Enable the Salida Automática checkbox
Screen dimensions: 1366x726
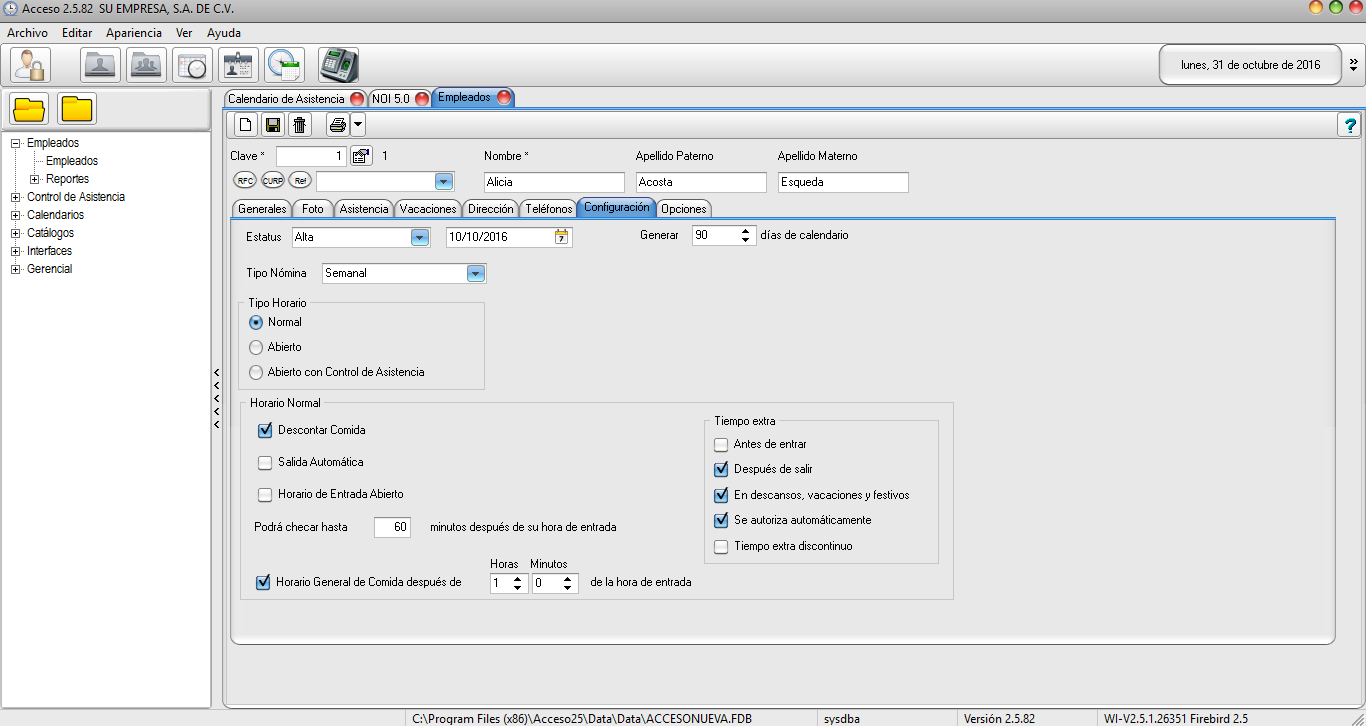click(x=265, y=463)
